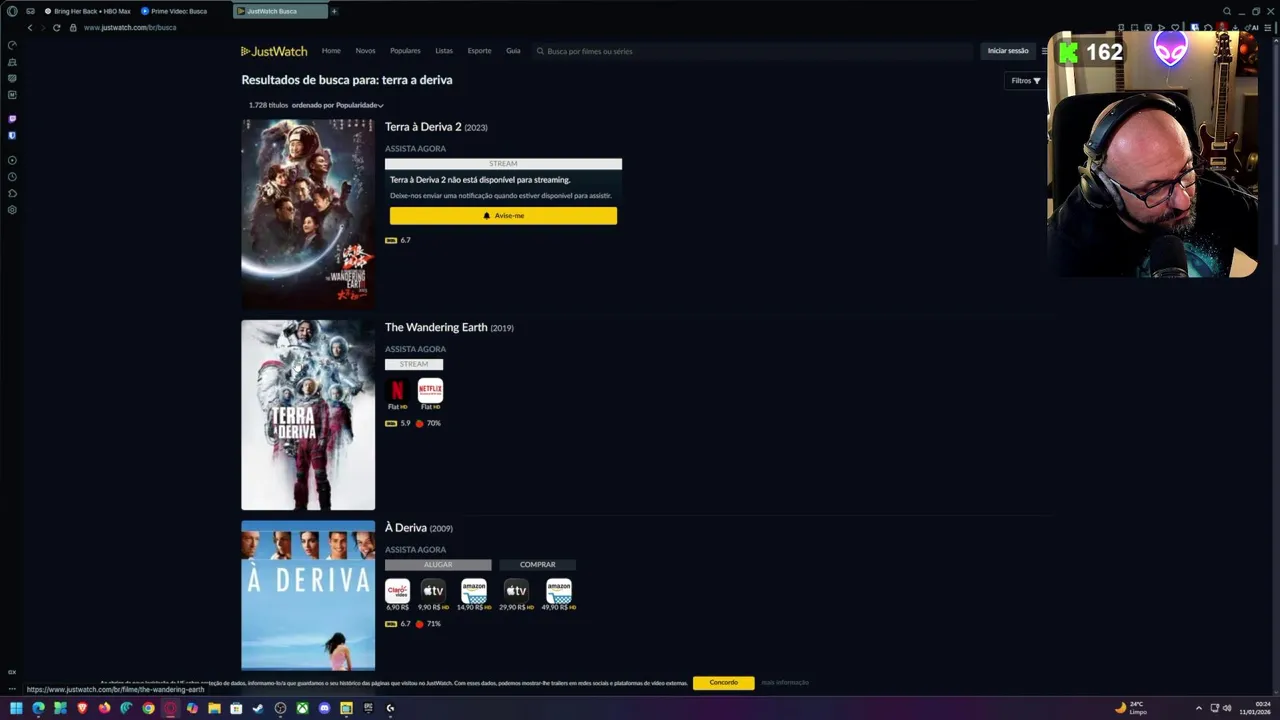Expand the 'ordenado por Popularidade' dropdown
This screenshot has height=720, width=1280.
[x=338, y=105]
